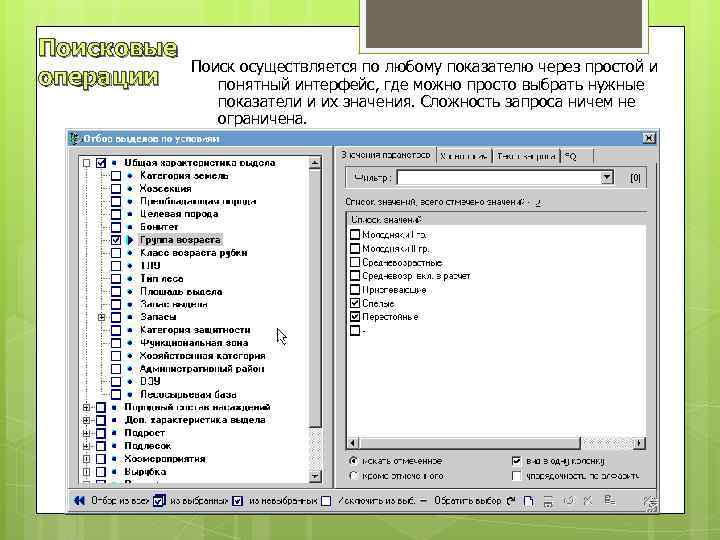This screenshot has height=540, width=720.
Task: Select the 'Тип леса' tree row
Action: 162,279
